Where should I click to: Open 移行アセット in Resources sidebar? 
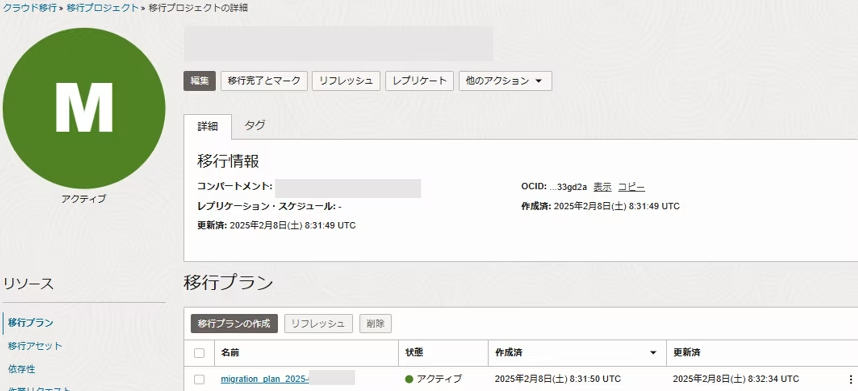click(35, 346)
